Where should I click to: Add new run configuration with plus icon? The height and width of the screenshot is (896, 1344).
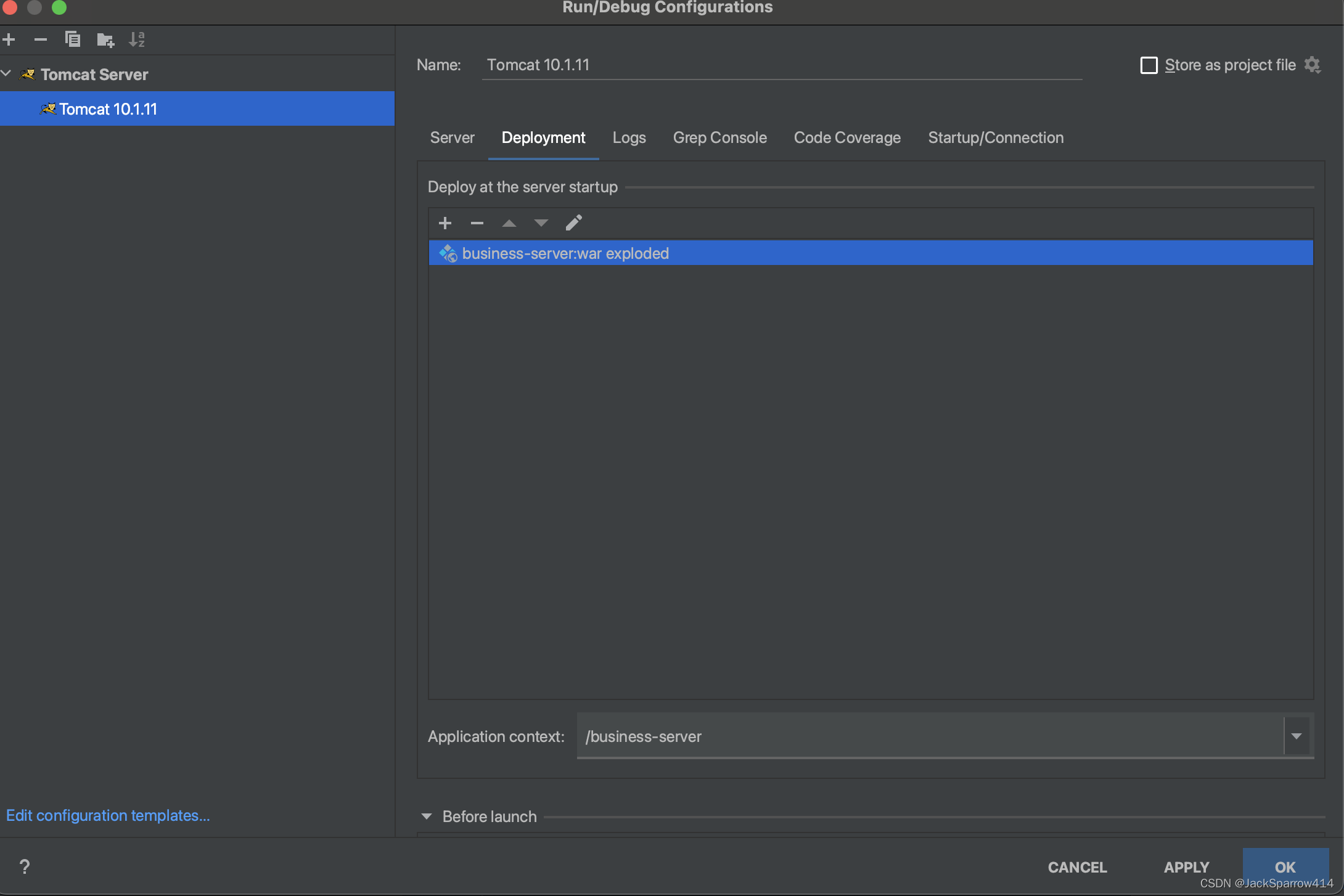pyautogui.click(x=9, y=40)
